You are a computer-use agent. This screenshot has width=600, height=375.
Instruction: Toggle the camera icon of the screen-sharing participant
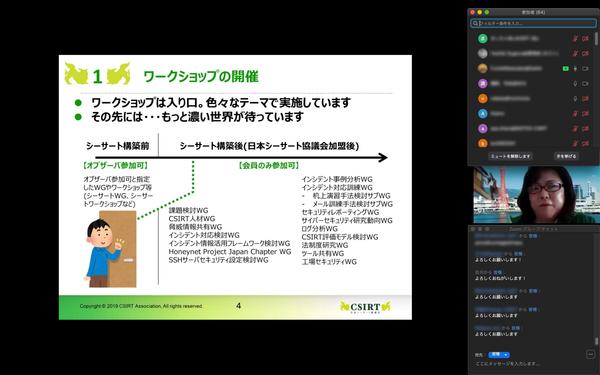[585, 68]
